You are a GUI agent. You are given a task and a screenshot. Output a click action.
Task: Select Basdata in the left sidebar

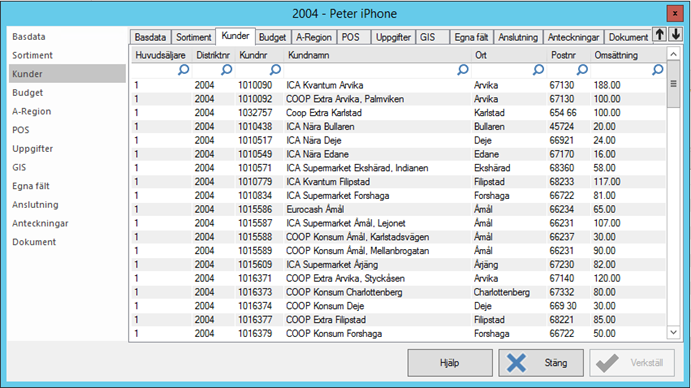coord(67,37)
